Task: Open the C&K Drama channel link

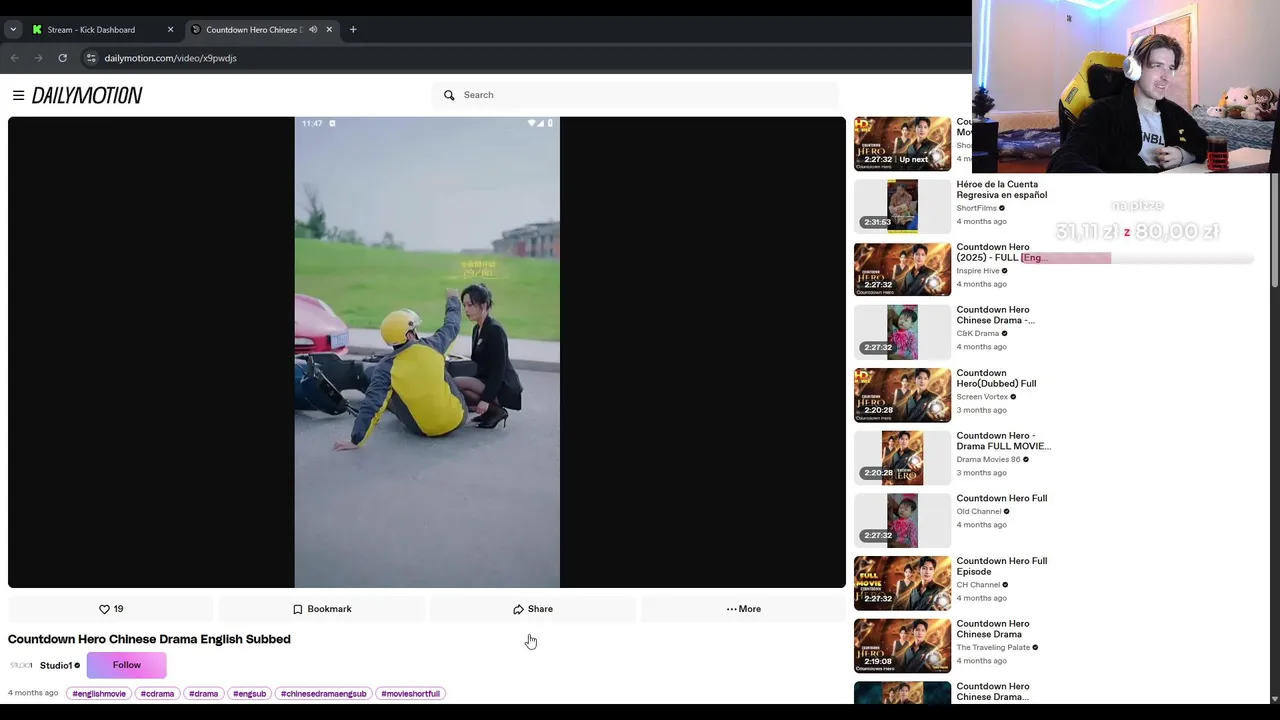Action: tap(977, 334)
